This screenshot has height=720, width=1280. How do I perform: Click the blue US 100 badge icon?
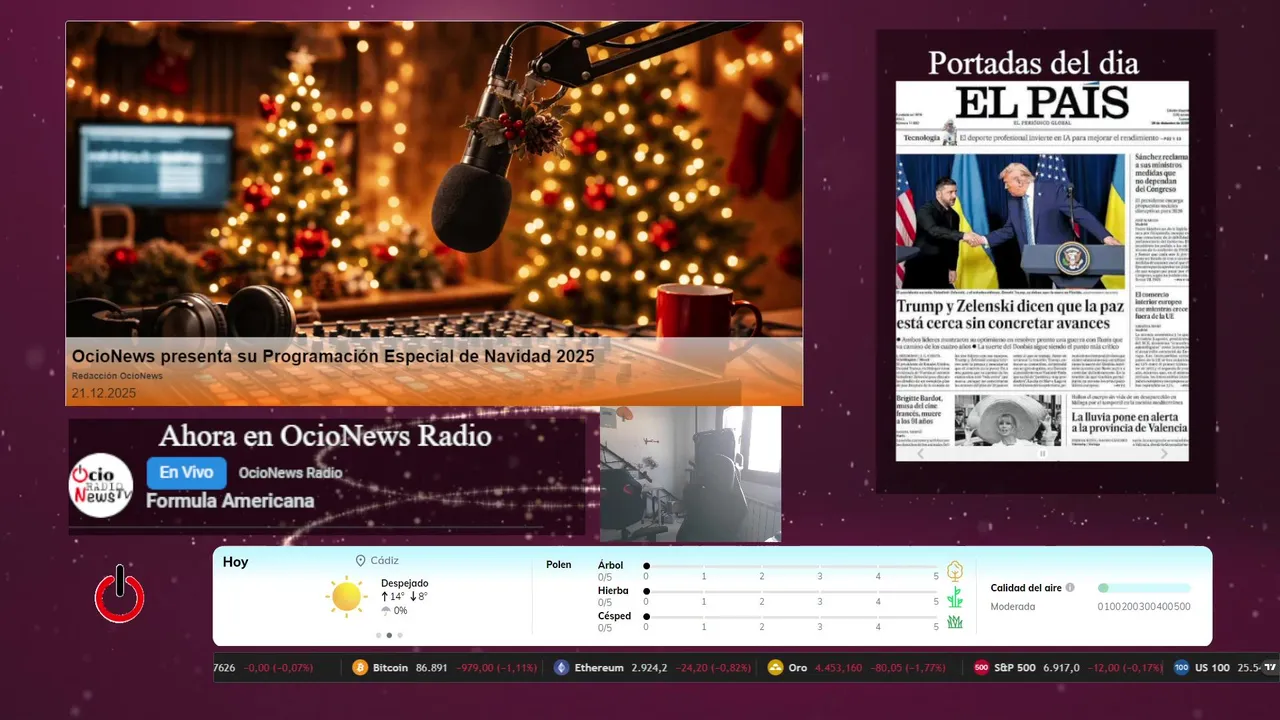[x=1182, y=668]
